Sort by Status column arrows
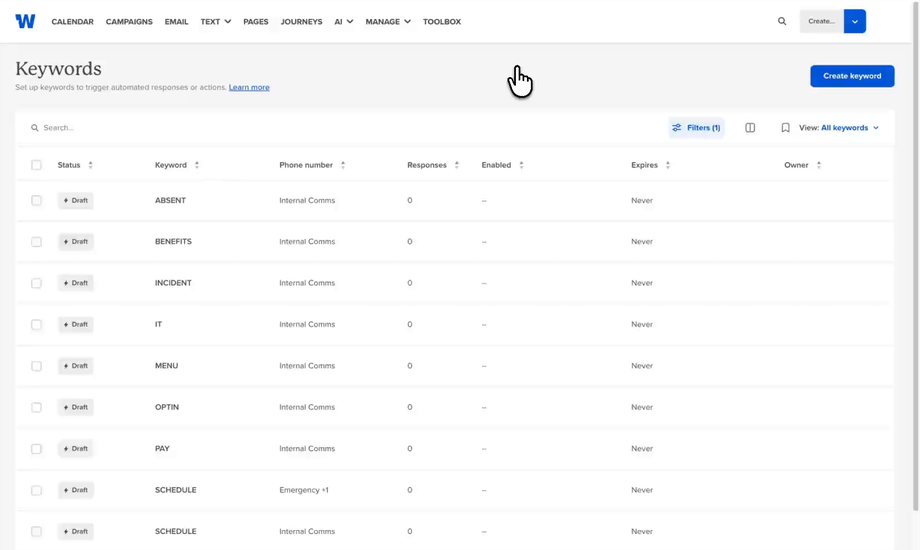The image size is (920, 550). click(x=90, y=165)
